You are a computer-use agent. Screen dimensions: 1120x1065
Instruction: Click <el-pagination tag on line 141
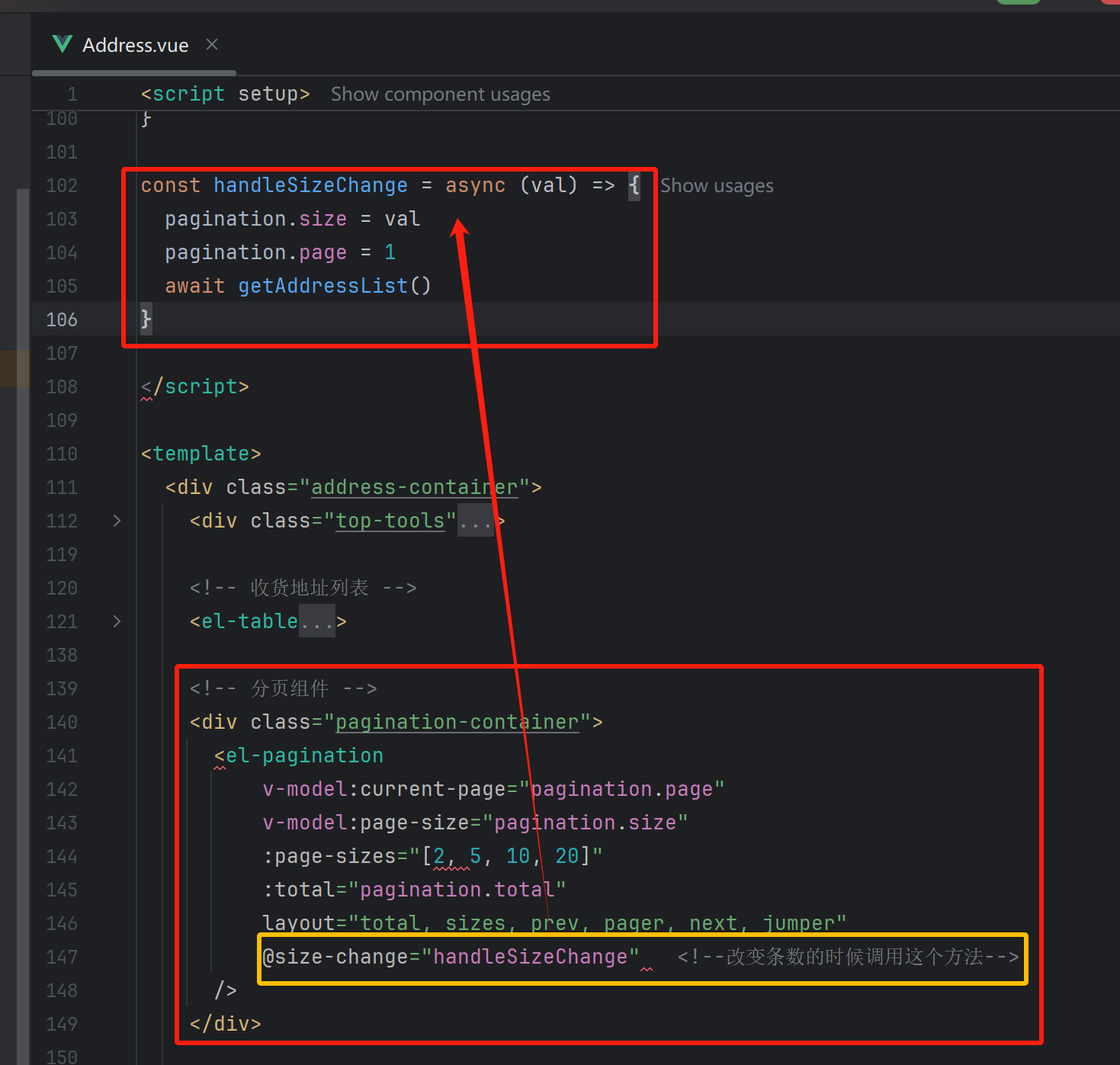[299, 755]
